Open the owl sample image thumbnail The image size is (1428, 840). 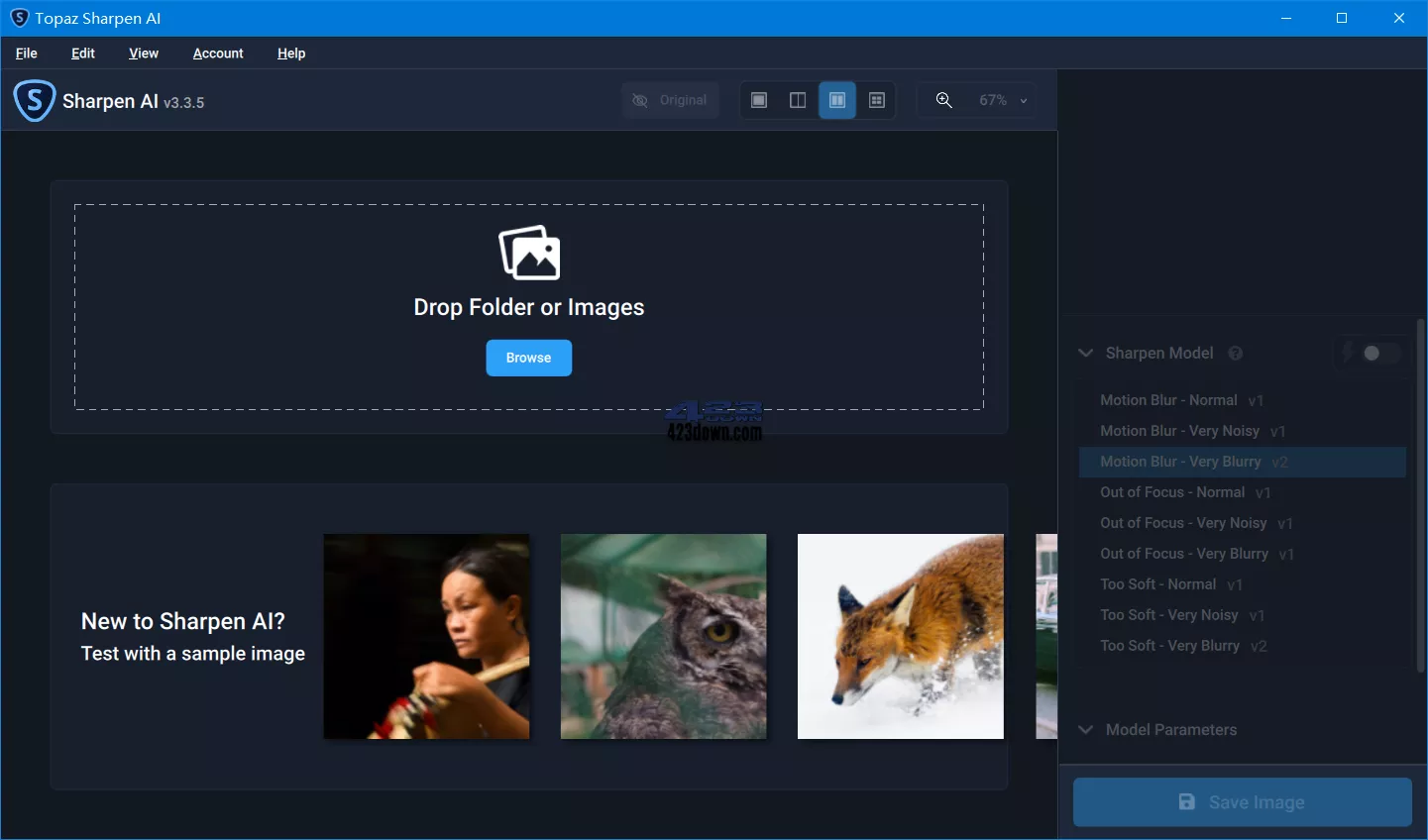coord(663,636)
